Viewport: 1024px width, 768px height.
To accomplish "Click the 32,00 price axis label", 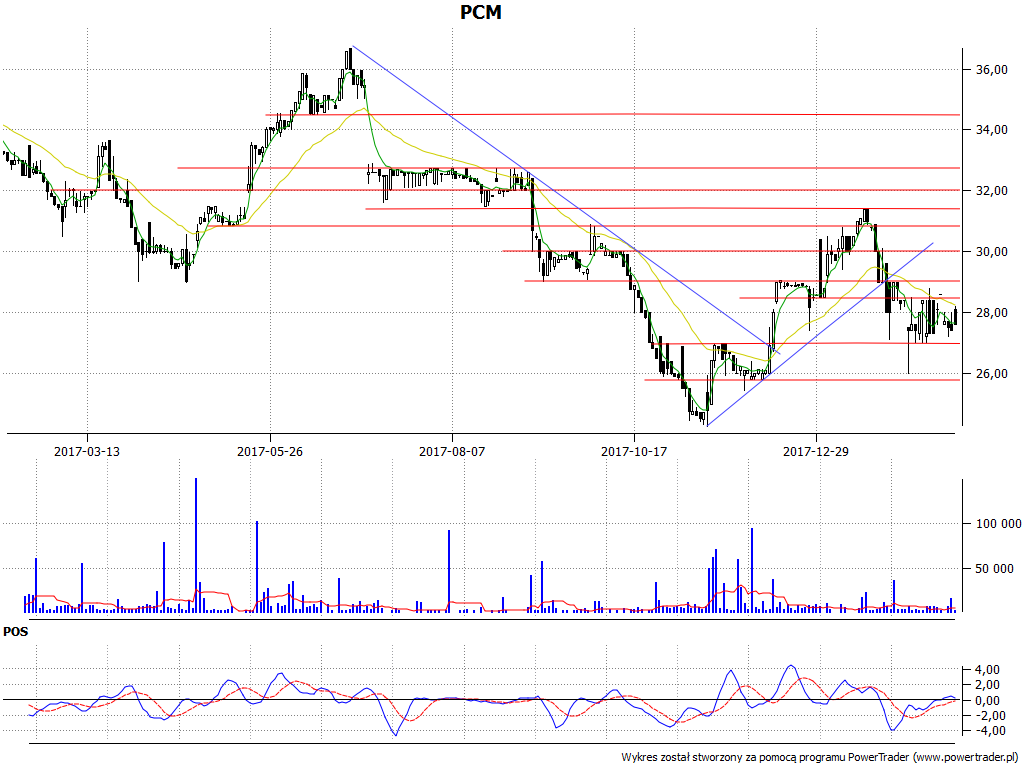I will point(991,191).
